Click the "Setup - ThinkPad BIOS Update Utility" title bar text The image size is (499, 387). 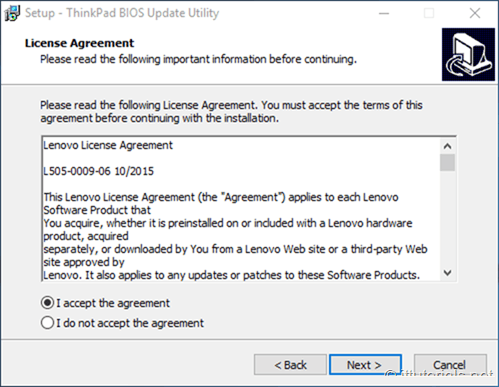tap(122, 13)
